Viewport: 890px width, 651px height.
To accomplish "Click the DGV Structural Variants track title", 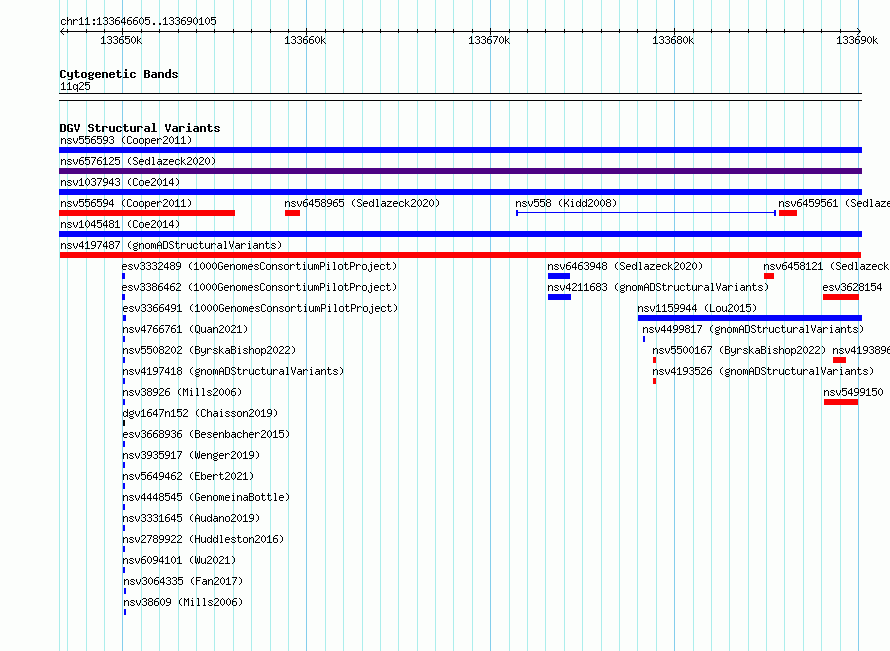I will point(140,128).
